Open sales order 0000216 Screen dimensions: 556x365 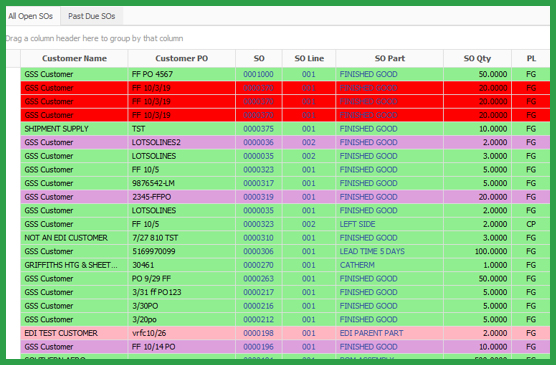click(258, 306)
